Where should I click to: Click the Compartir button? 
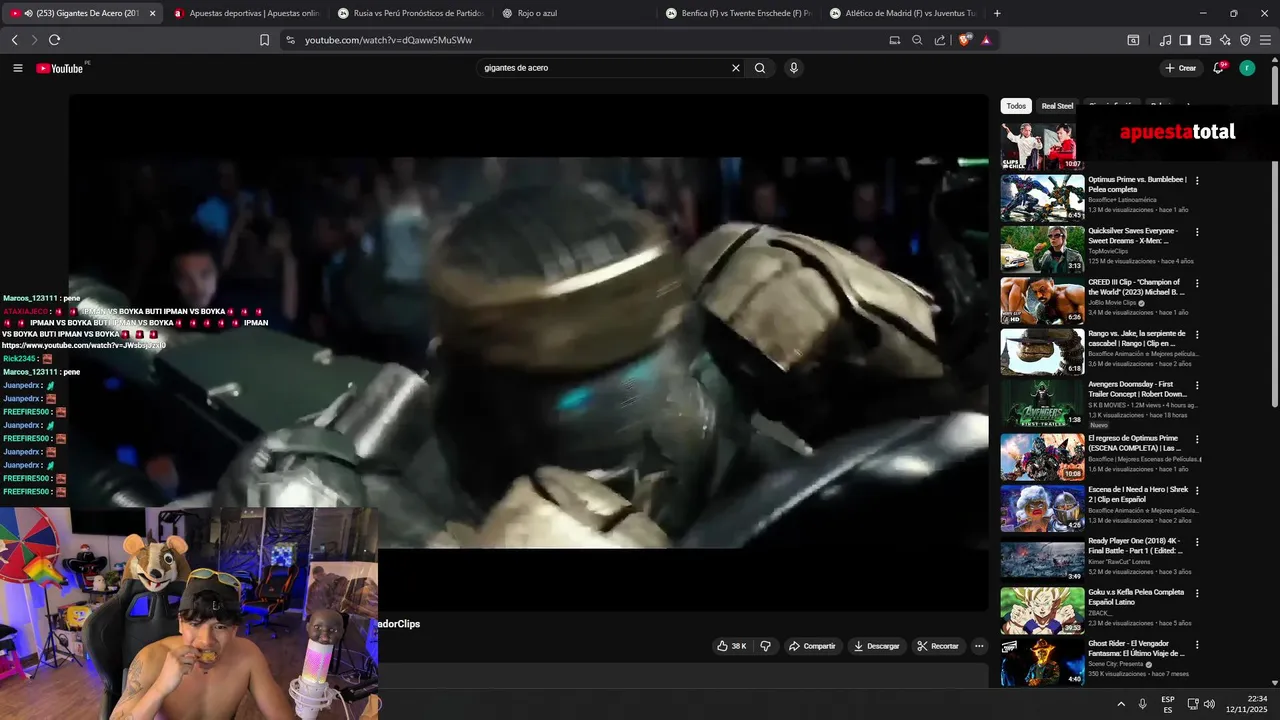point(812,646)
